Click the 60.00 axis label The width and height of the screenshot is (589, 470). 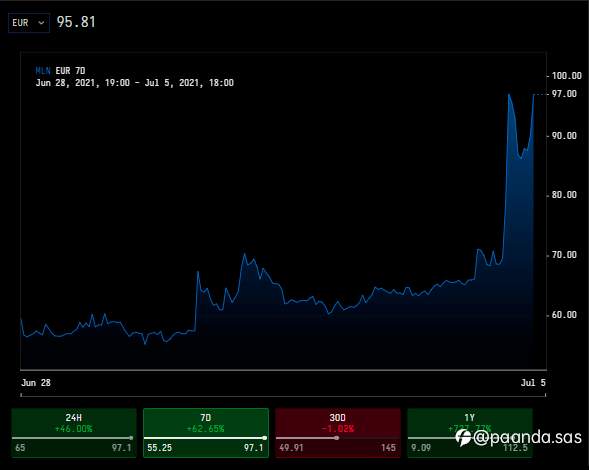click(564, 314)
